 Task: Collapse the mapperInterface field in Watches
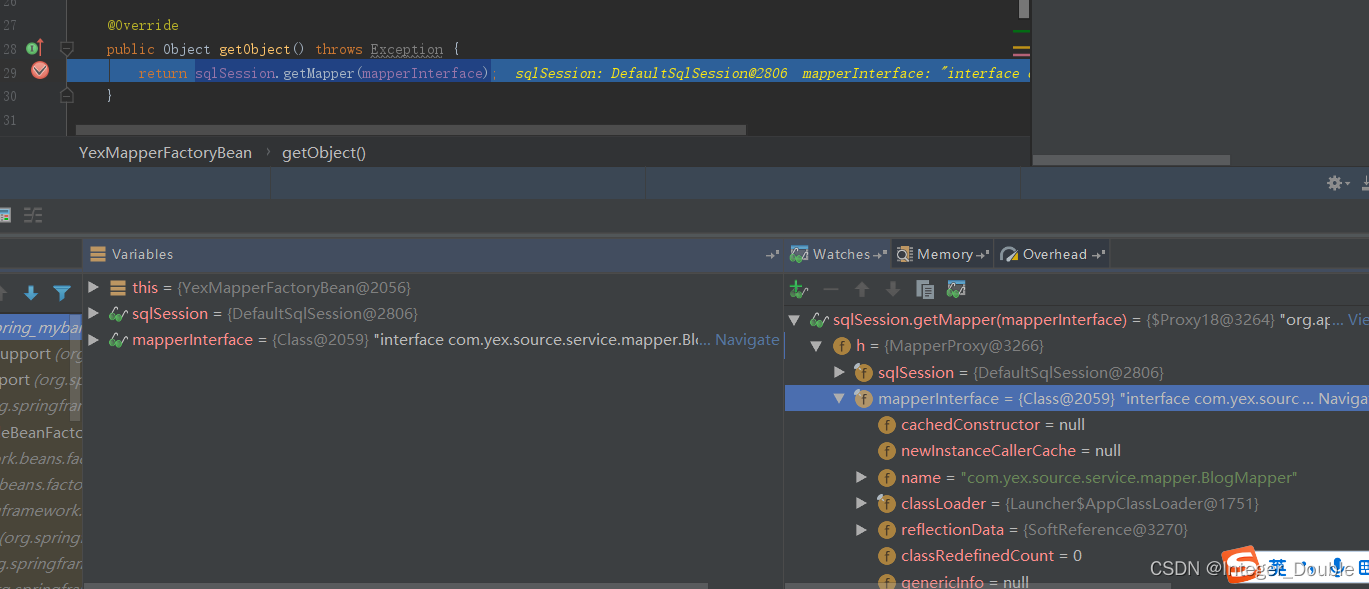pos(840,398)
